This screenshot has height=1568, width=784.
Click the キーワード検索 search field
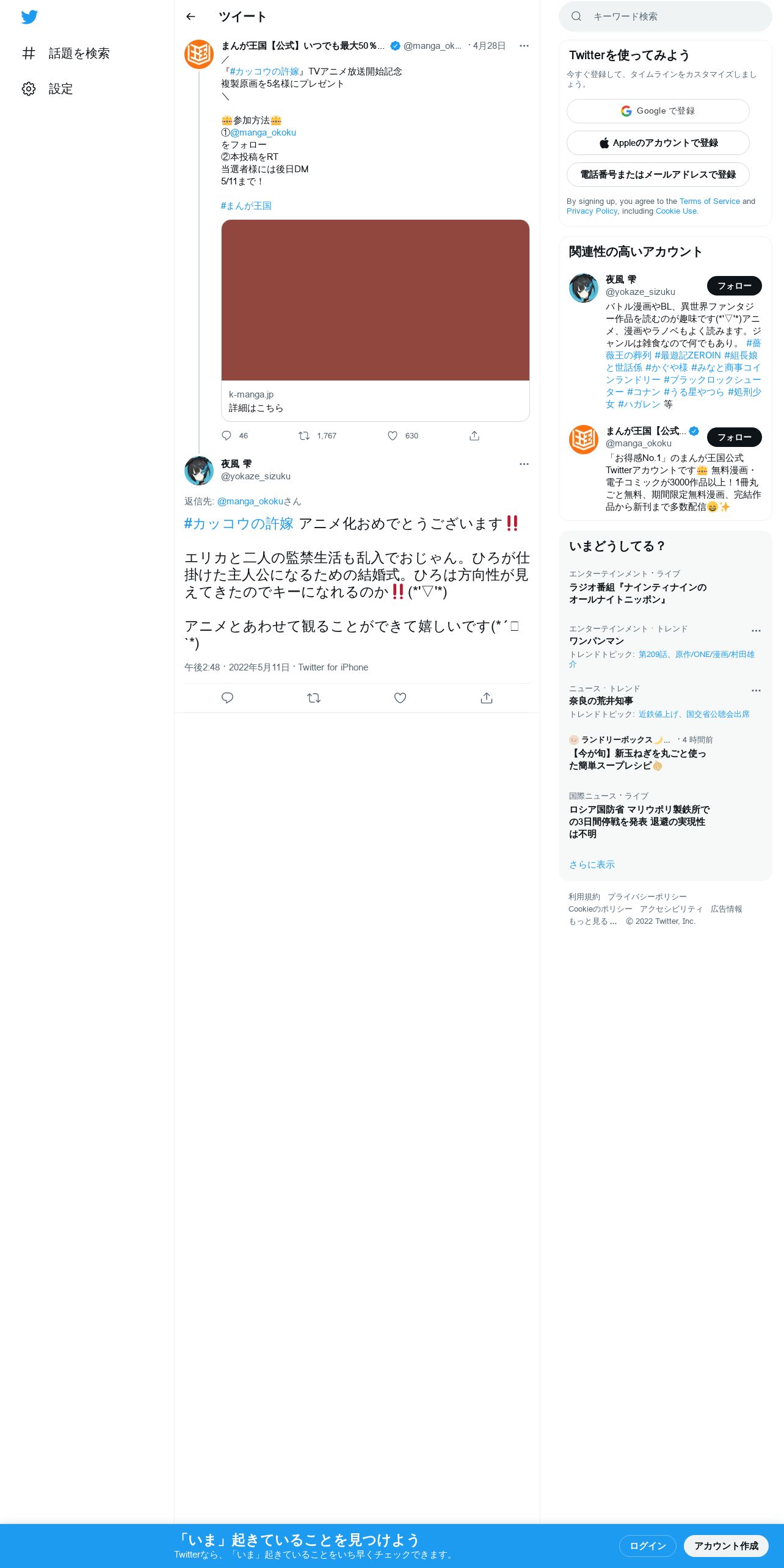[x=665, y=16]
